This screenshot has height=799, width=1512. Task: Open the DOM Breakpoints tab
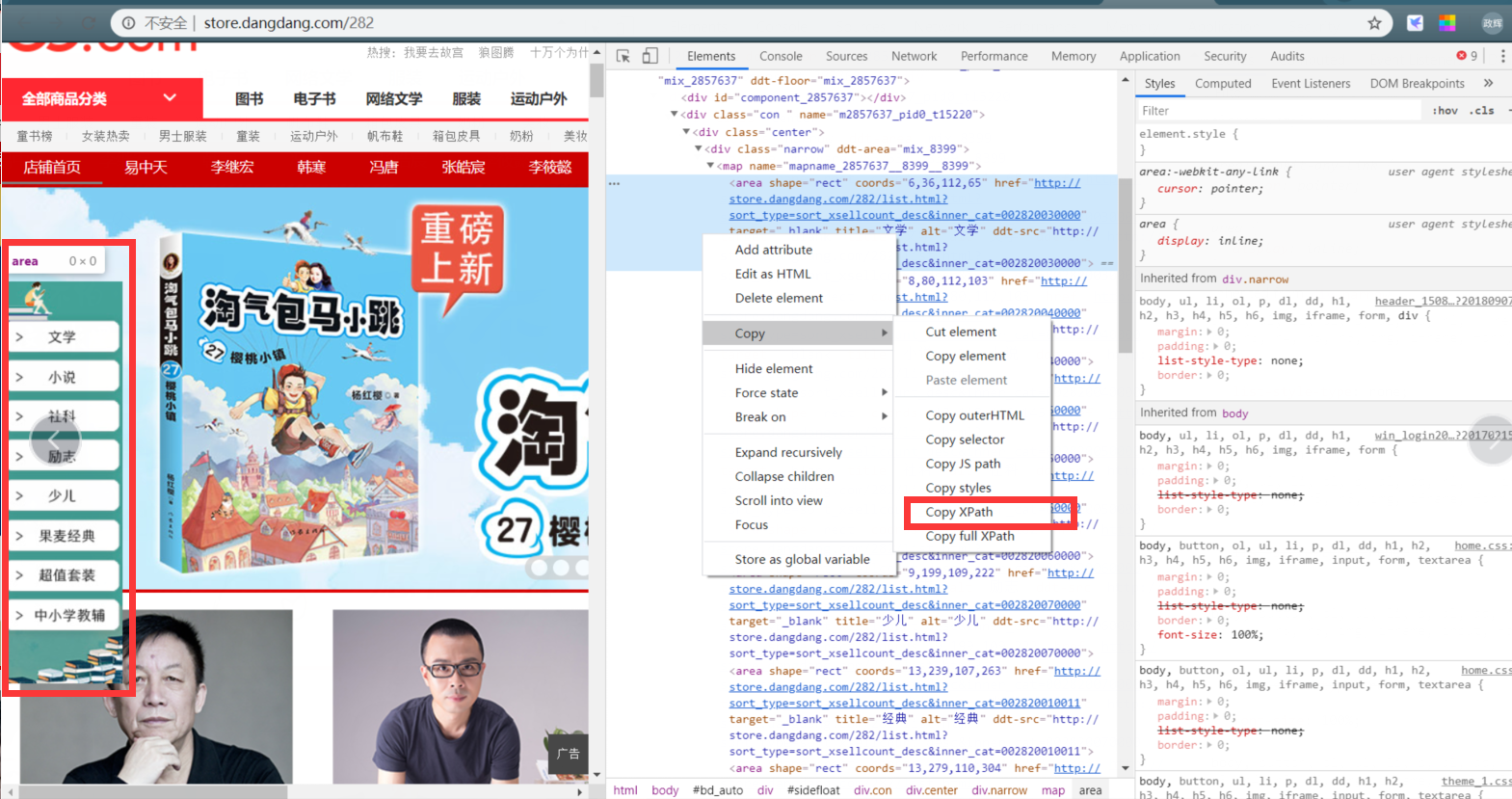coord(1417,84)
